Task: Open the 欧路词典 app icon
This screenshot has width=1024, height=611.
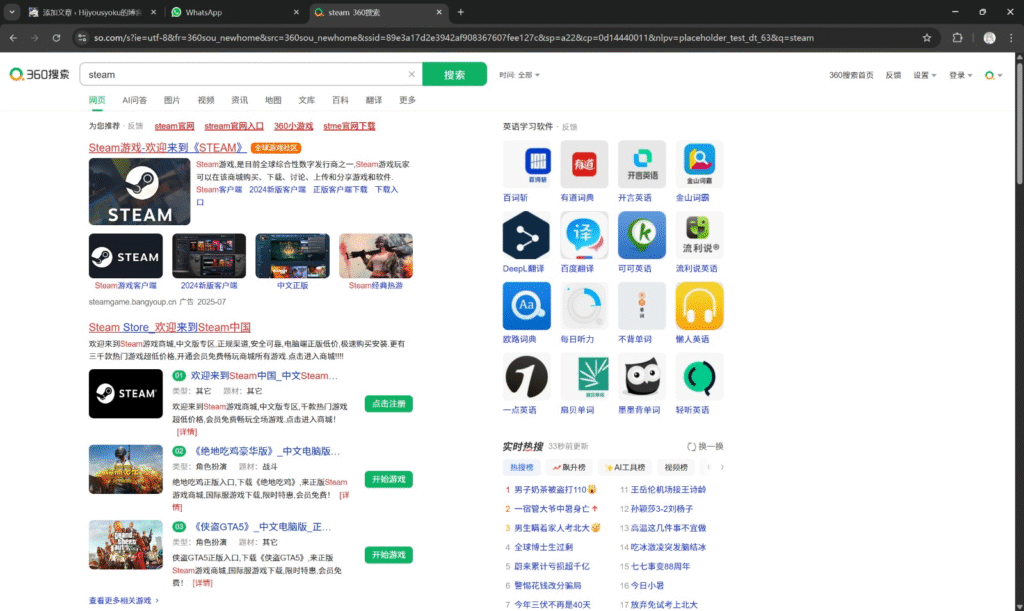Action: click(x=526, y=306)
